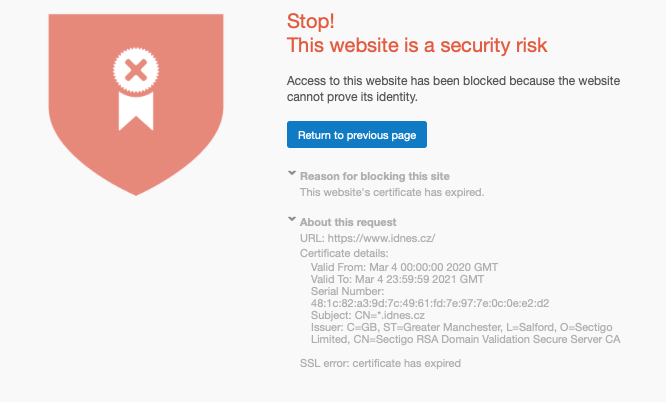Collapse the Reason for blocking this site chevron
666x402 pixels.
tap(292, 173)
